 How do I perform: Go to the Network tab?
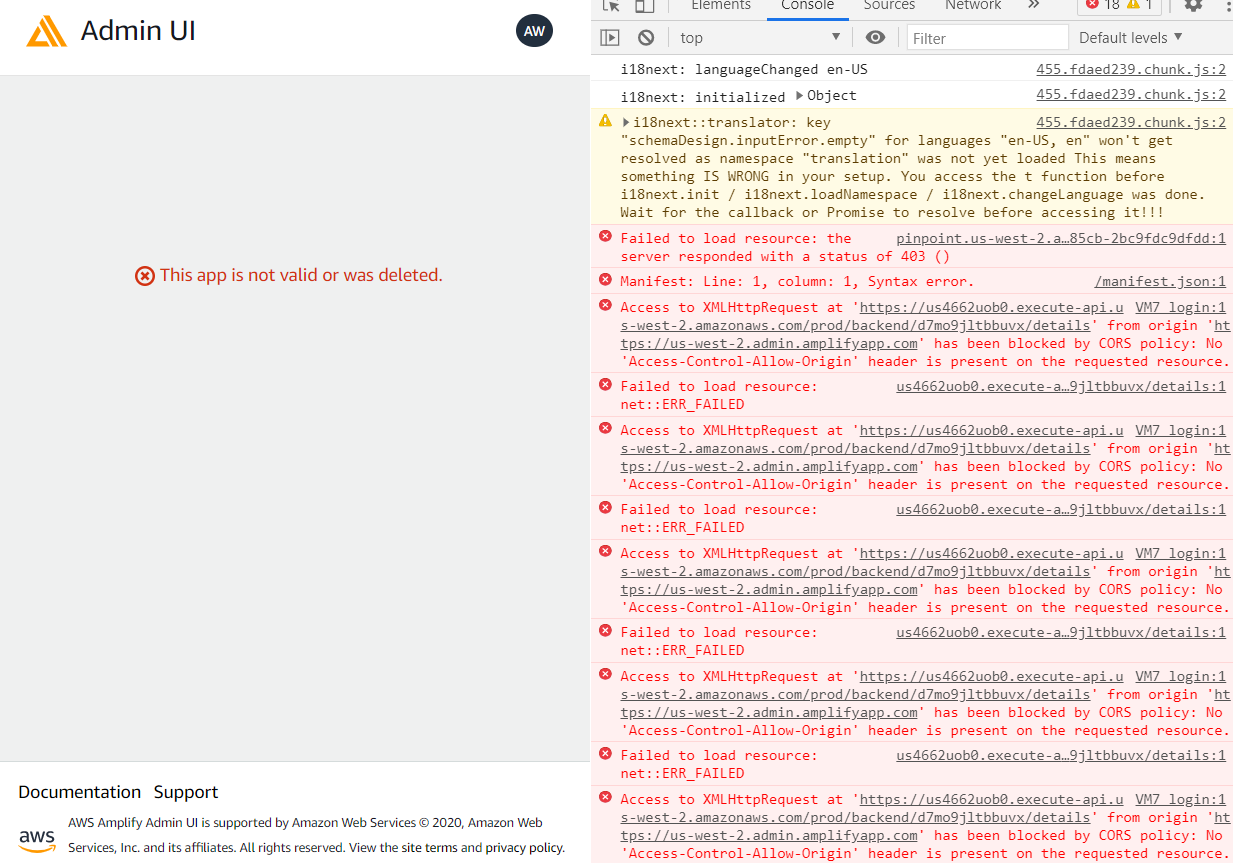tap(973, 6)
